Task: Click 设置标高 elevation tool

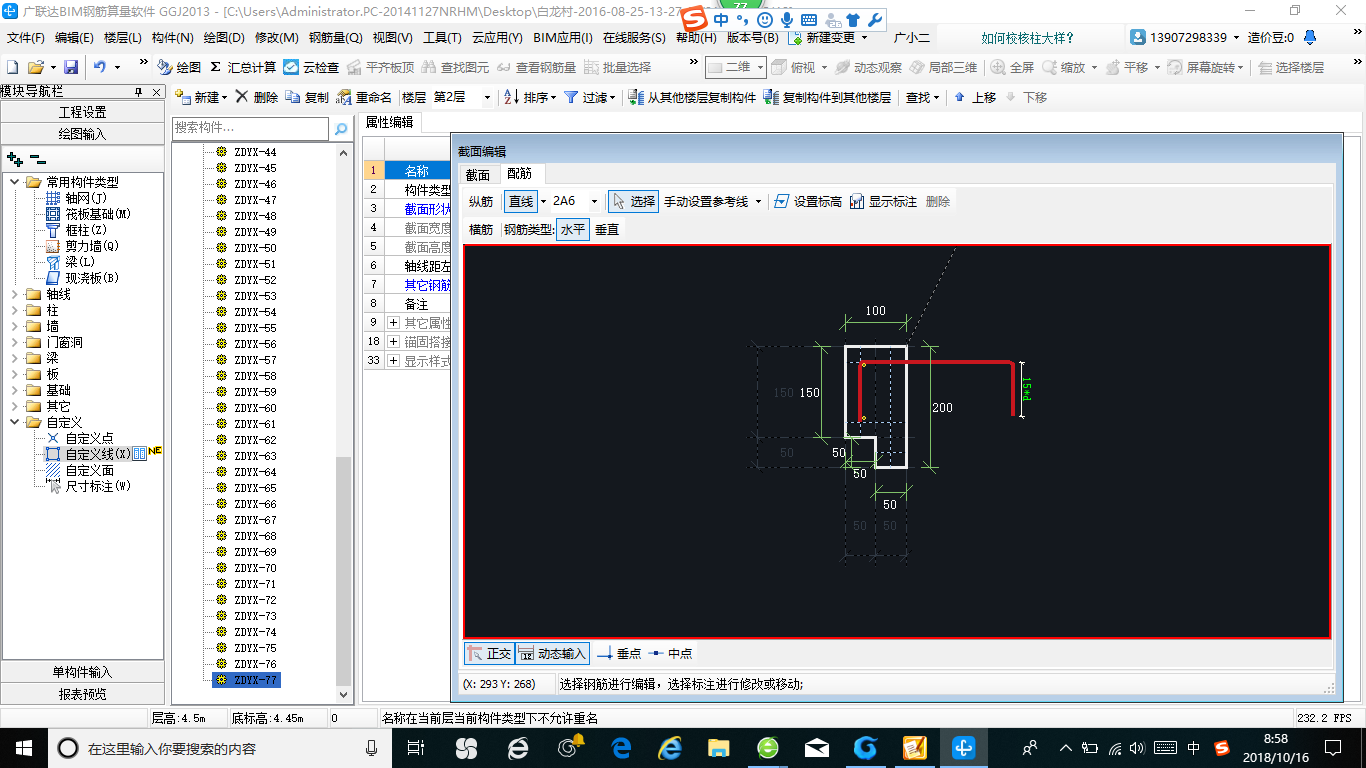Action: [x=808, y=201]
